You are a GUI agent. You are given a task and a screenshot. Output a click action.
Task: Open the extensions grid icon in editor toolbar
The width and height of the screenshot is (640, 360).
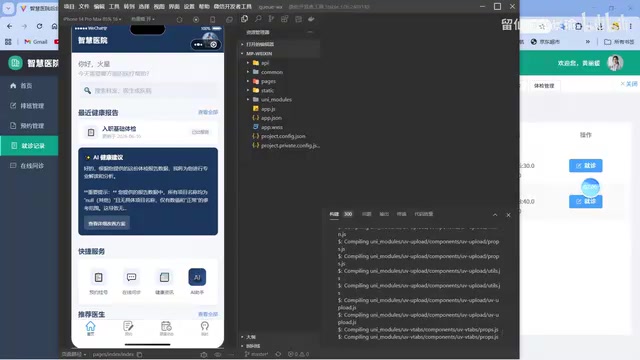click(285, 19)
